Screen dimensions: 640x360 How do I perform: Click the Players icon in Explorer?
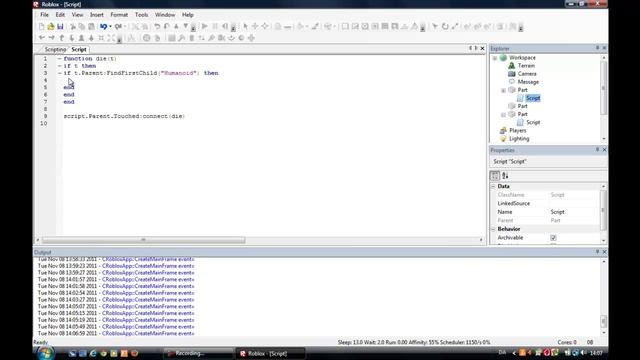[503, 130]
